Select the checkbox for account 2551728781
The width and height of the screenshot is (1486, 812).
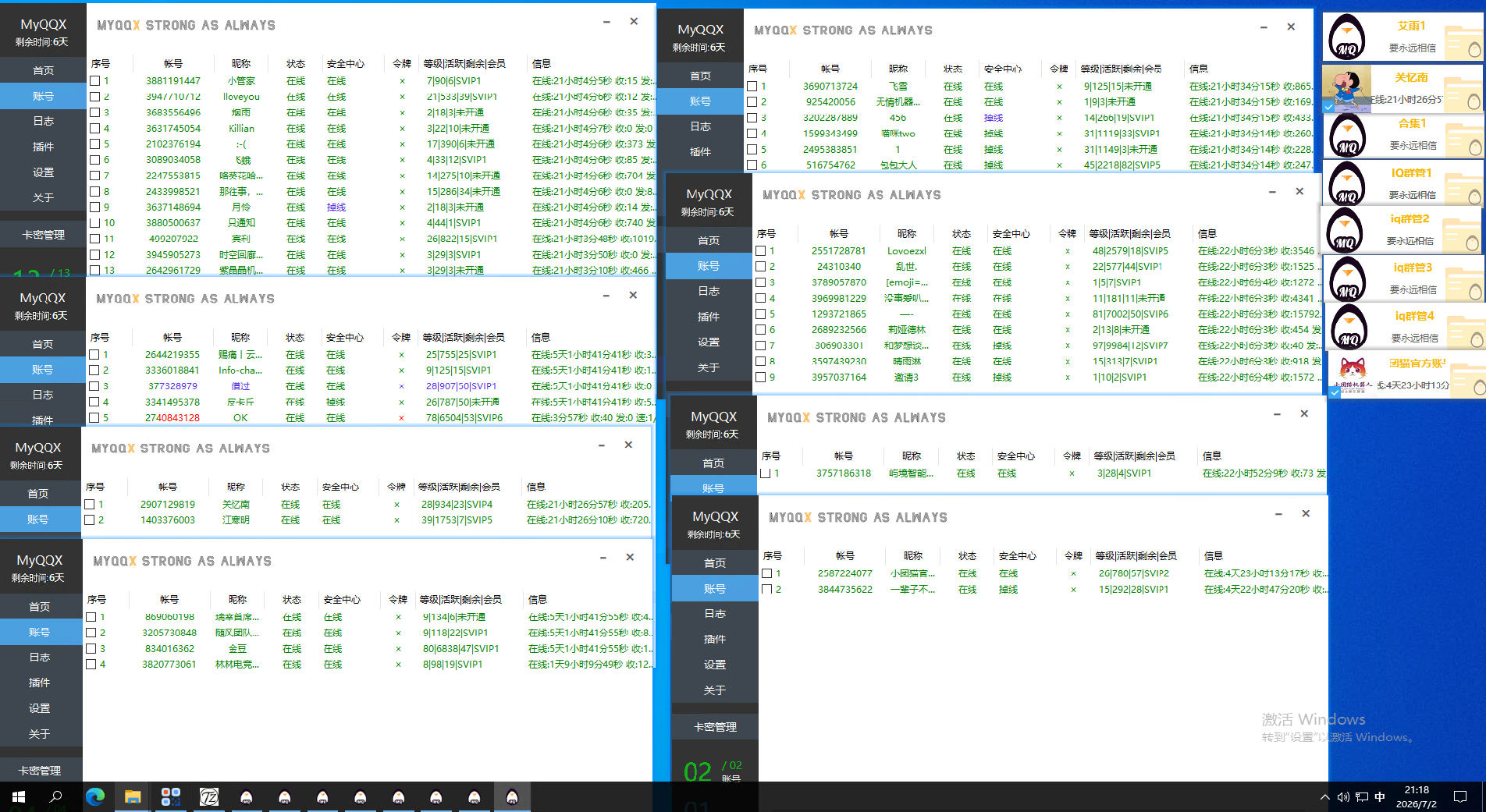[x=760, y=251]
